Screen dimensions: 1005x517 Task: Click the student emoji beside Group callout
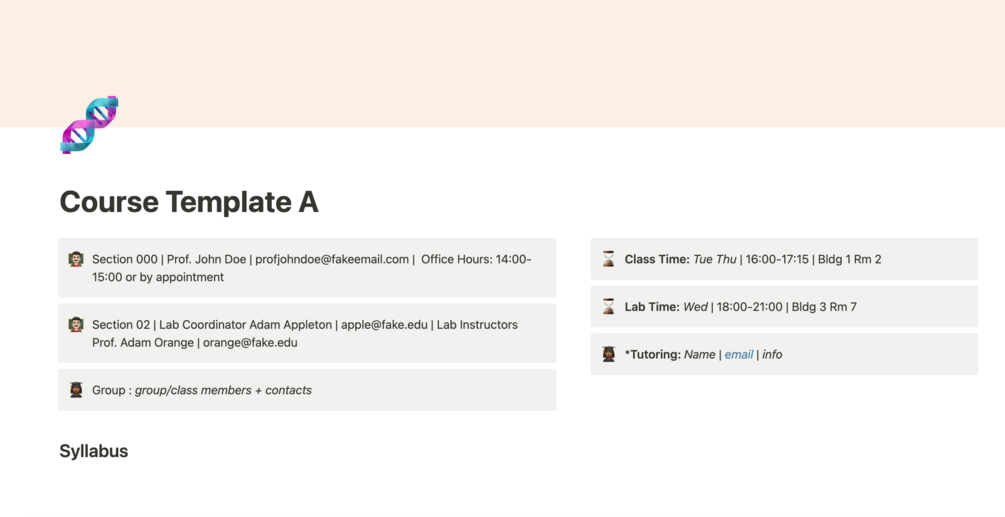[76, 390]
